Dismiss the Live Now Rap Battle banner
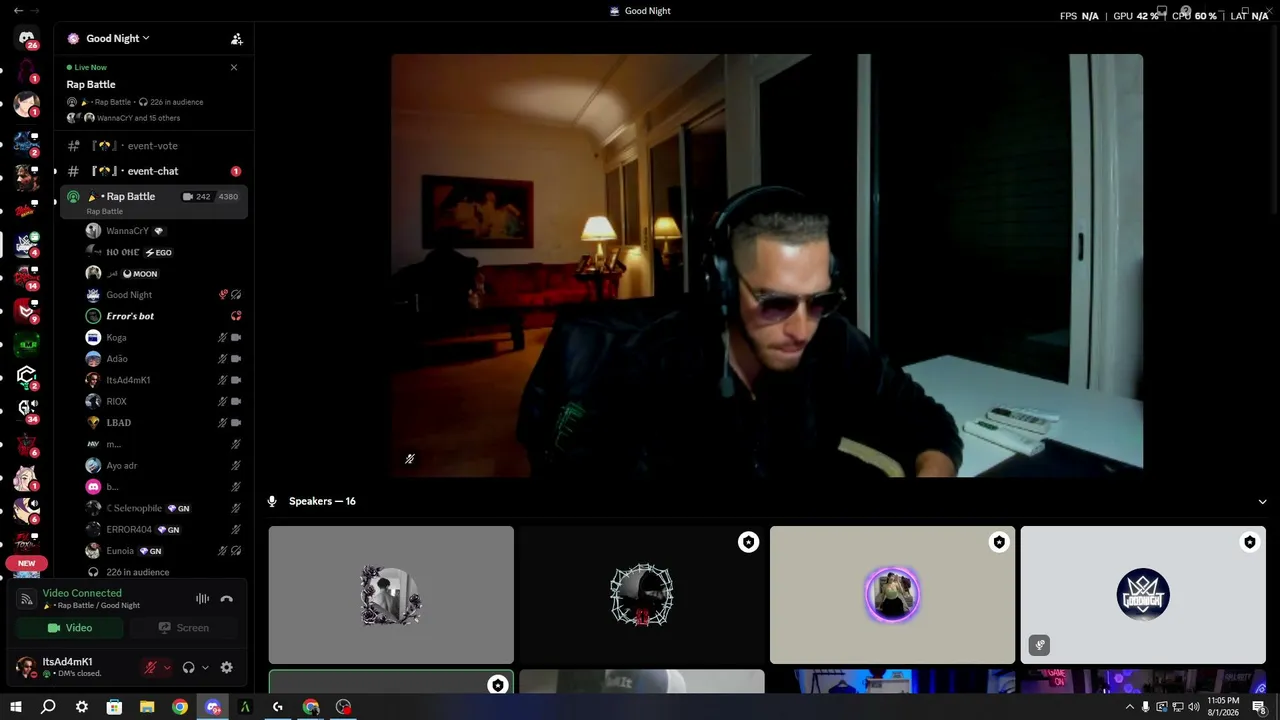The width and height of the screenshot is (1280, 720). [234, 67]
